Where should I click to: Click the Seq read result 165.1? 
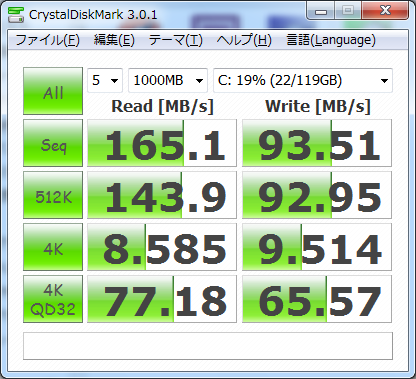[162, 143]
